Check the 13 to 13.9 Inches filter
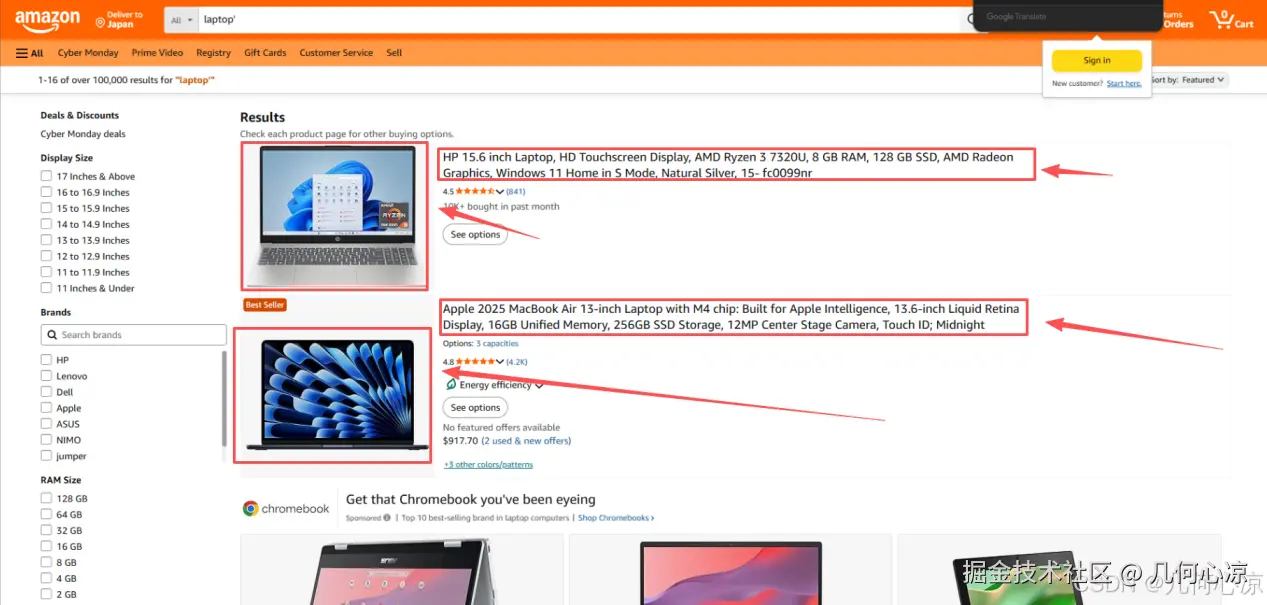1267x605 pixels. point(46,240)
